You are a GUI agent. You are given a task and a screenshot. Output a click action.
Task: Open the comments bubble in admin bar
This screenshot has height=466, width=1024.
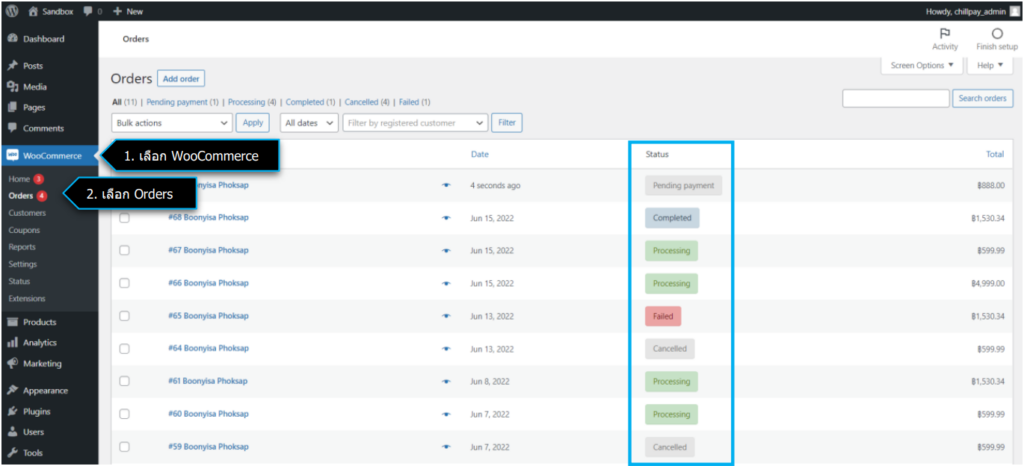88,11
